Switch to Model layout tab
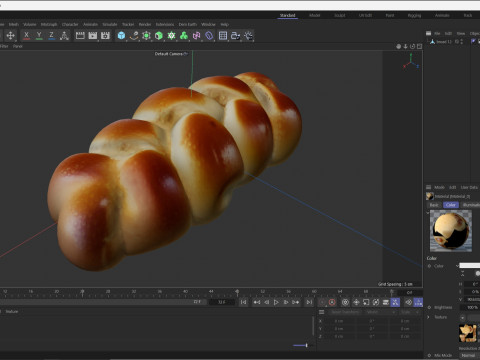The width and height of the screenshot is (480, 360). pos(314,15)
